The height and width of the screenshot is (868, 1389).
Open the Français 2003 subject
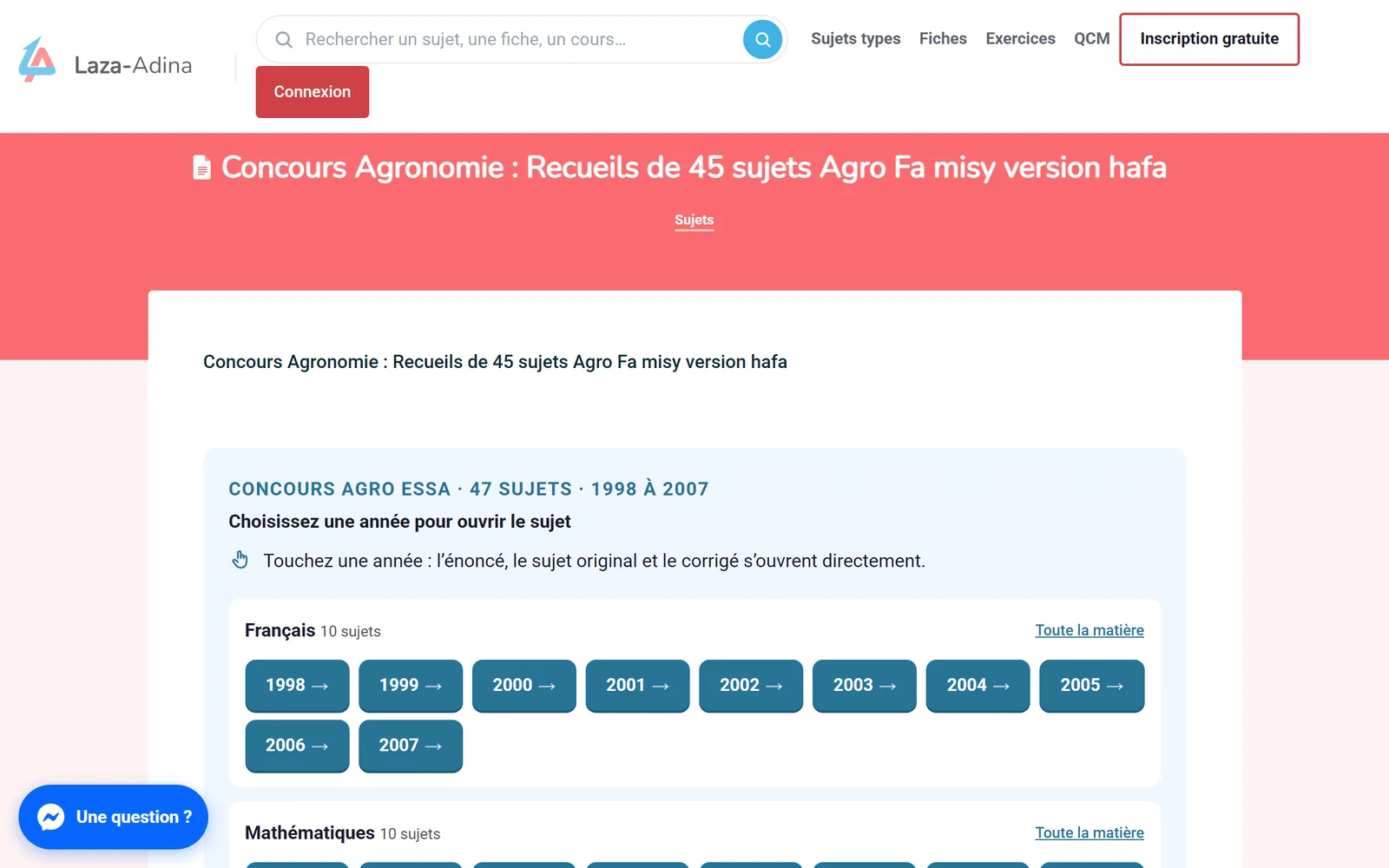tap(865, 686)
